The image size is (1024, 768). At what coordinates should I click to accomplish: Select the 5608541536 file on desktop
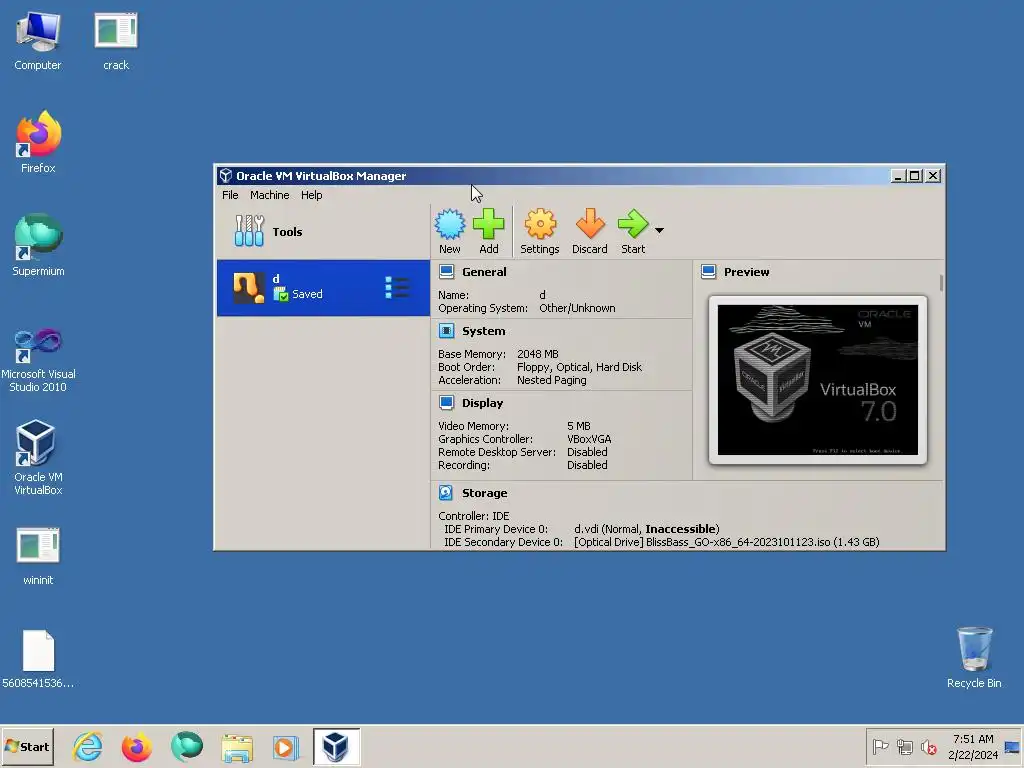click(38, 660)
